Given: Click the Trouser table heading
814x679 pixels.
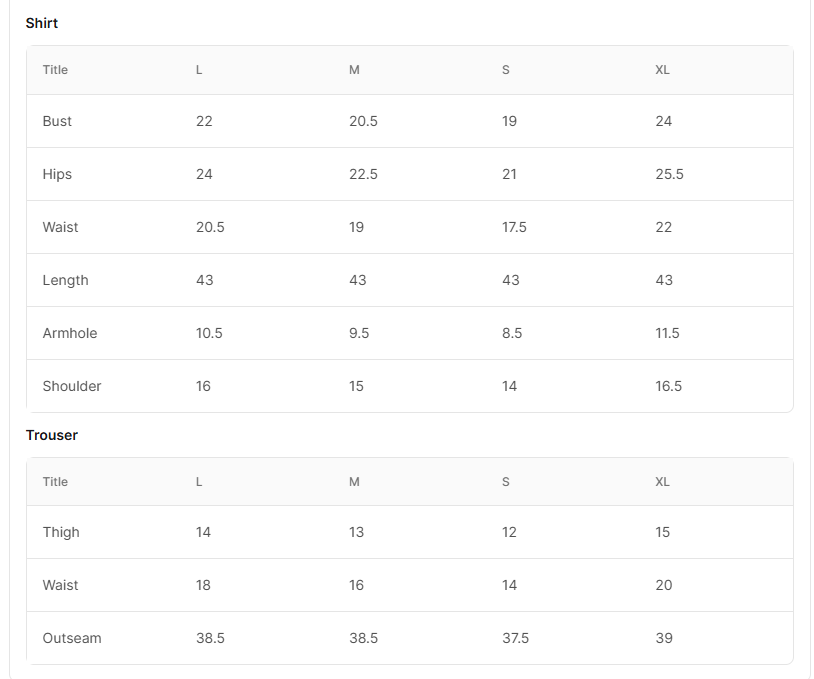Looking at the screenshot, I should click(52, 435).
